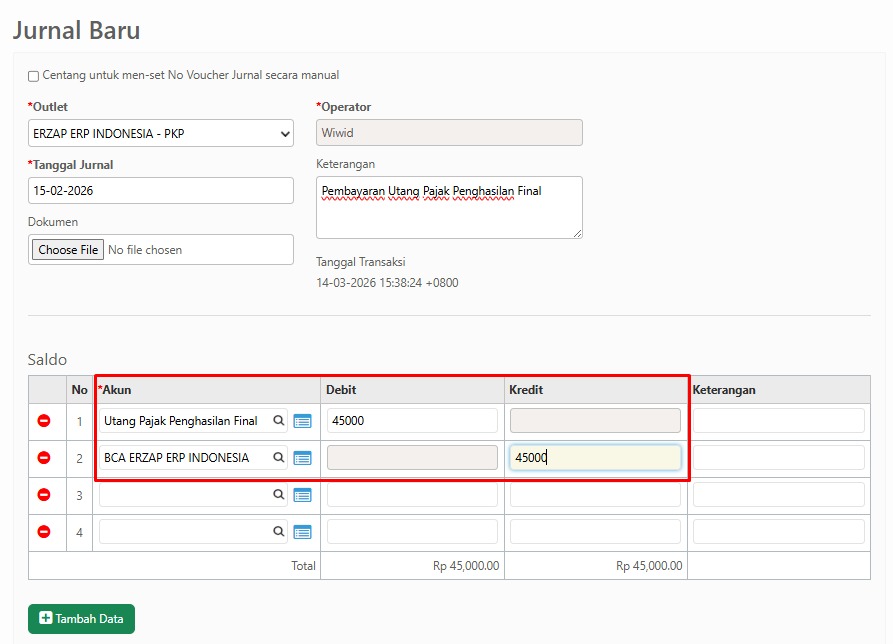The height and width of the screenshot is (644, 893).
Task: Focus the Keterangan field of row 1
Action: 778,421
